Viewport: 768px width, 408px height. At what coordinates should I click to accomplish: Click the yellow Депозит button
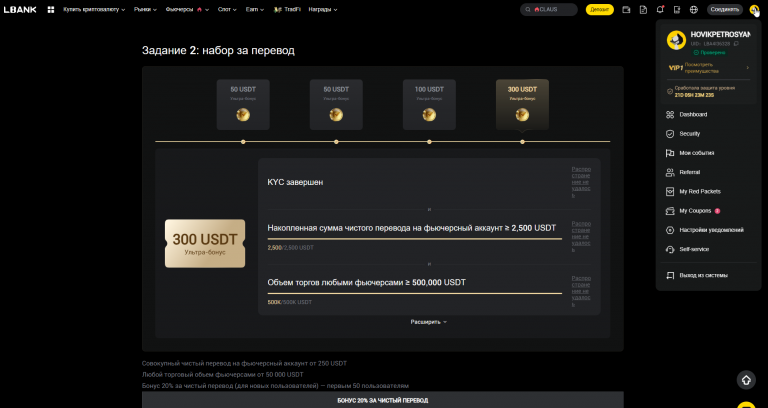[600, 9]
